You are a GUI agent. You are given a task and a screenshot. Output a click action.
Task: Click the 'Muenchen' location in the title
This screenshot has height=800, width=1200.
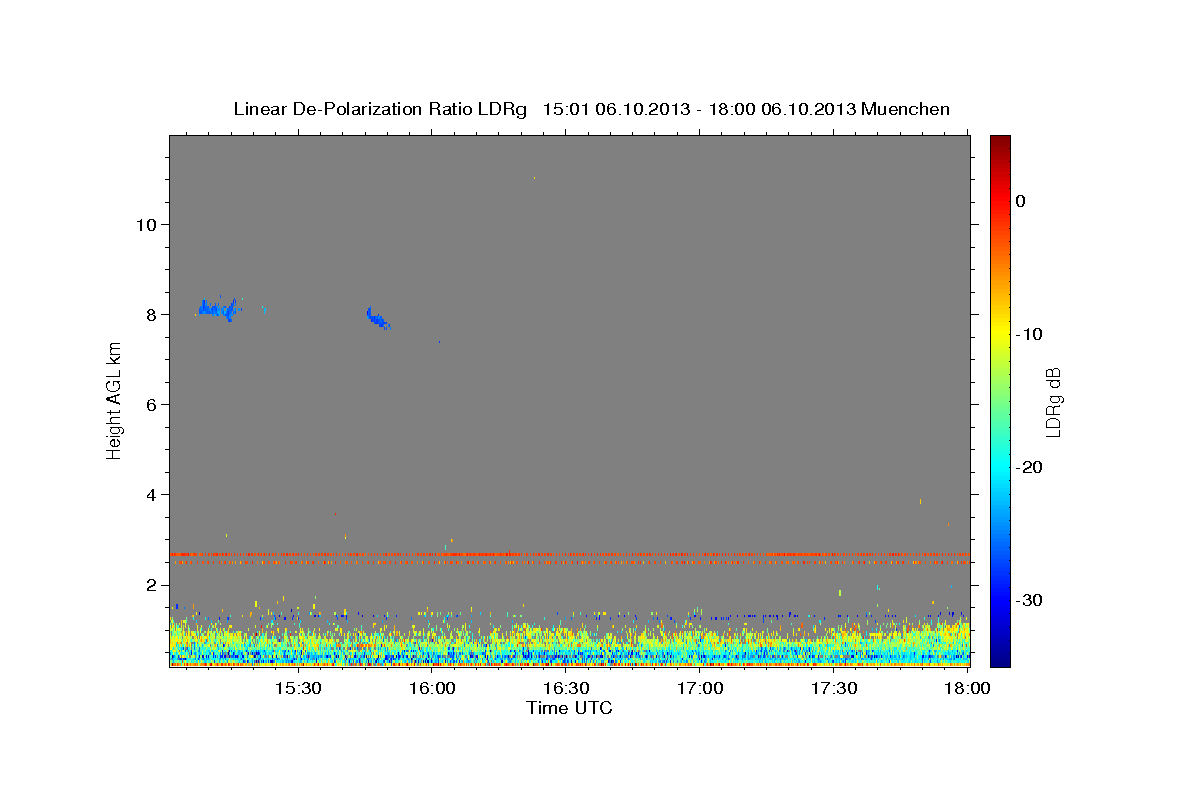904,109
